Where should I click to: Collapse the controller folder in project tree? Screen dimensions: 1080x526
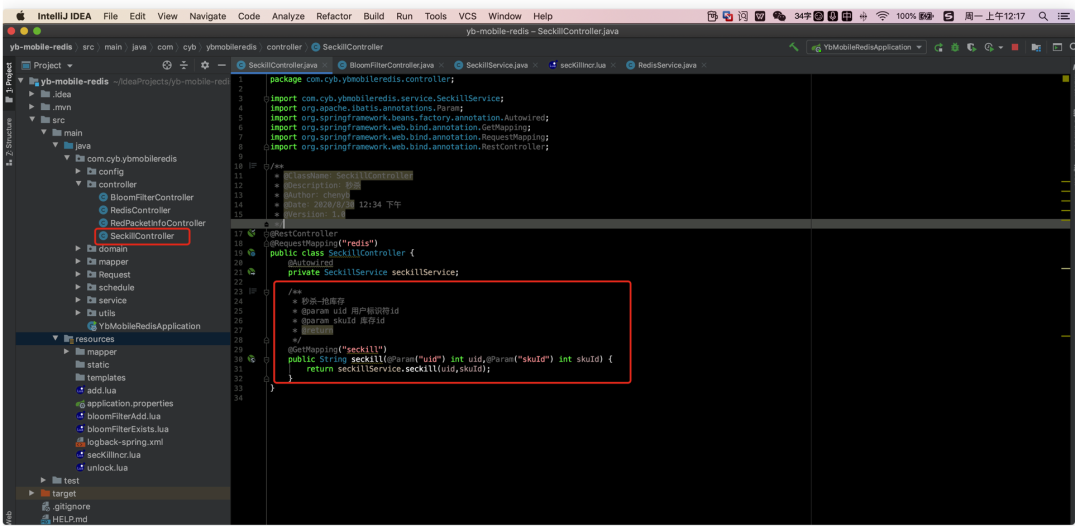point(79,184)
